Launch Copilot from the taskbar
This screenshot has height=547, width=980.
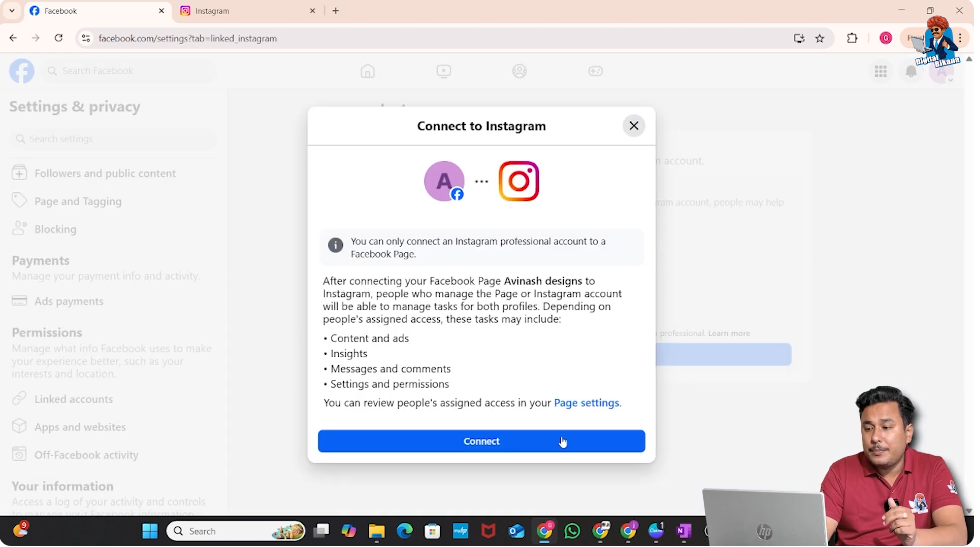click(349, 531)
